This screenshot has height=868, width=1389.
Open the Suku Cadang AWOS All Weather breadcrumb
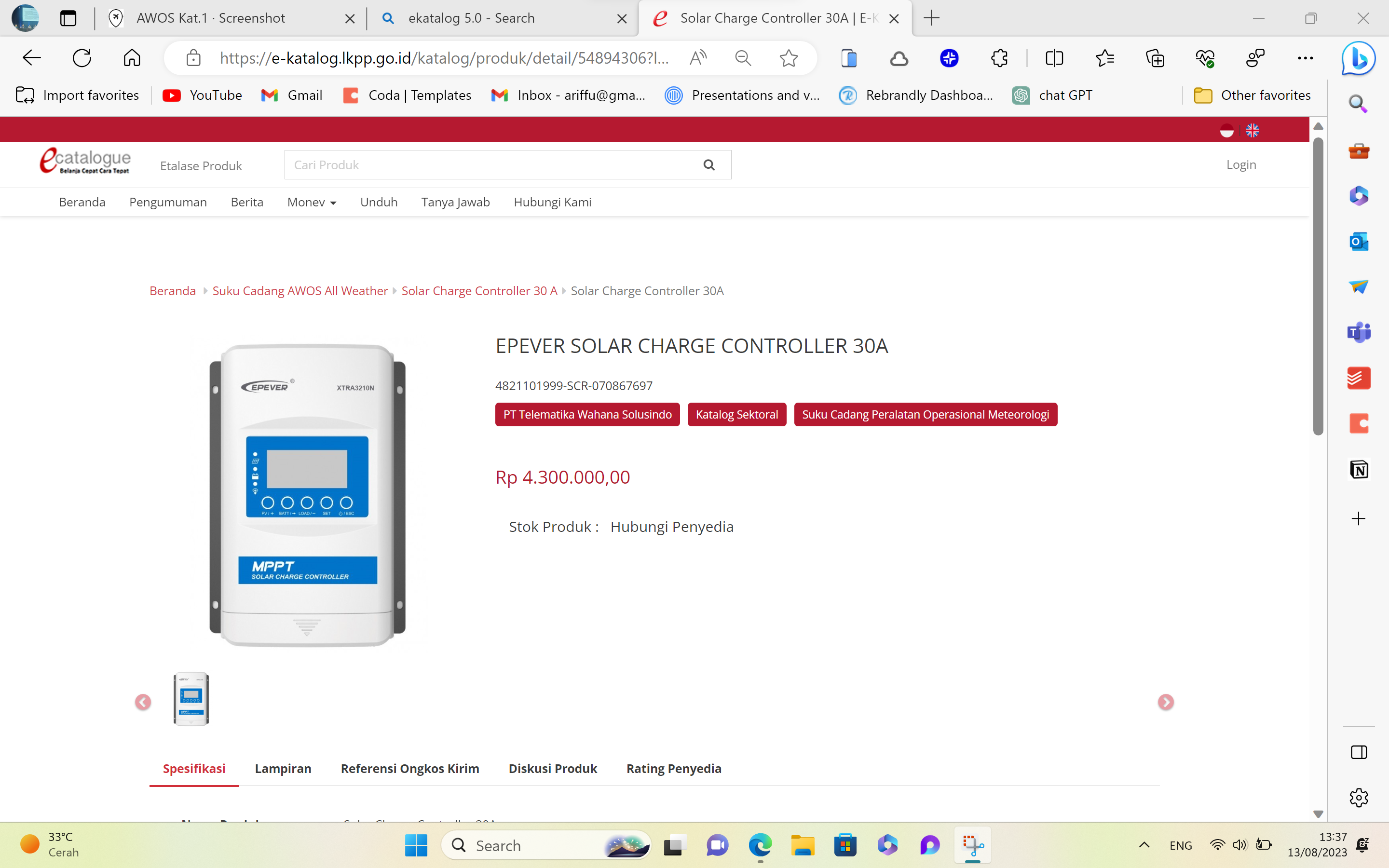click(x=300, y=290)
